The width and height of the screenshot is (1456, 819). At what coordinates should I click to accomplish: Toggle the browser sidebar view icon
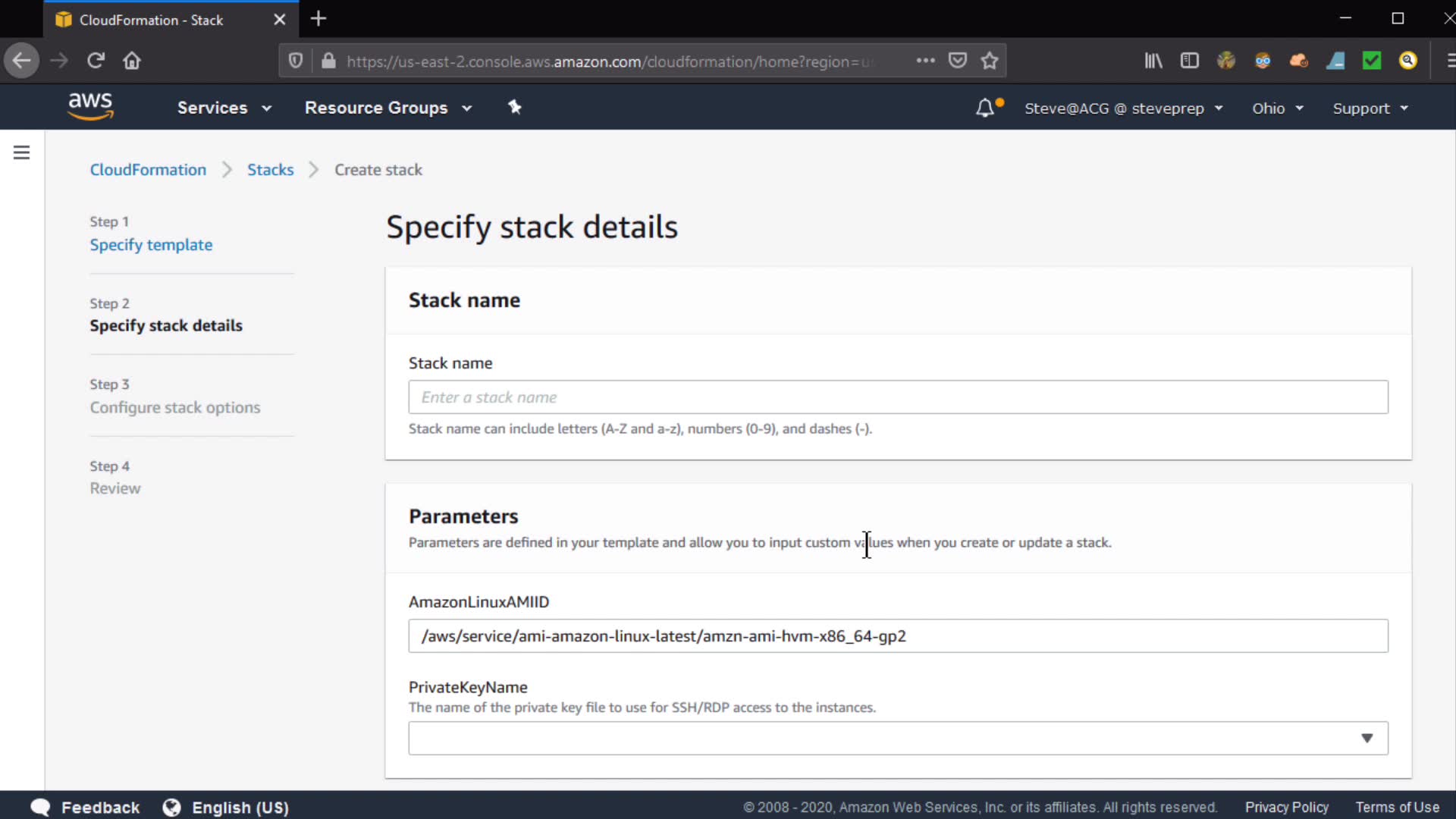coord(1189,61)
